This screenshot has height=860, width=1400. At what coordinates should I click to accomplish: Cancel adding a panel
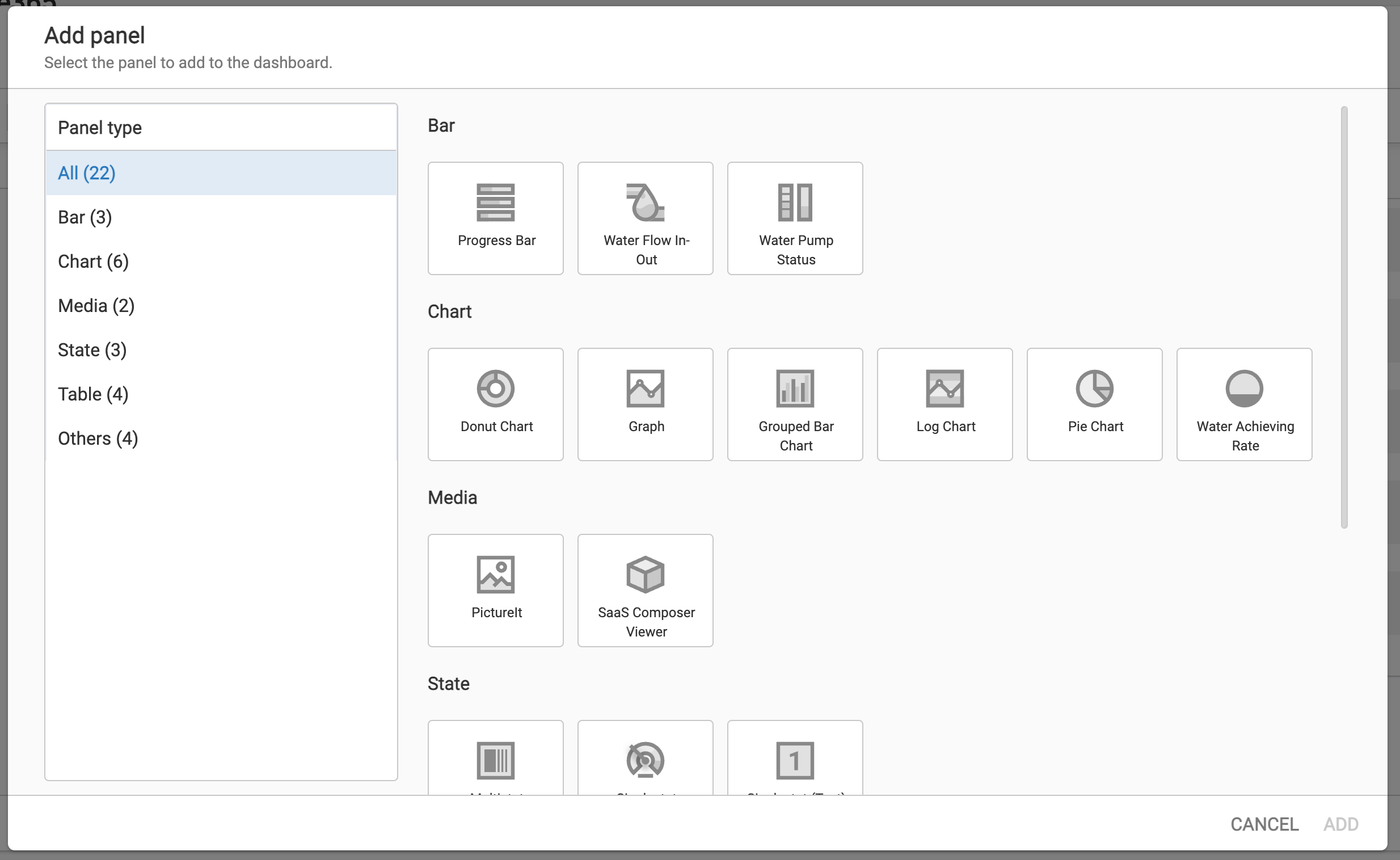click(x=1264, y=824)
